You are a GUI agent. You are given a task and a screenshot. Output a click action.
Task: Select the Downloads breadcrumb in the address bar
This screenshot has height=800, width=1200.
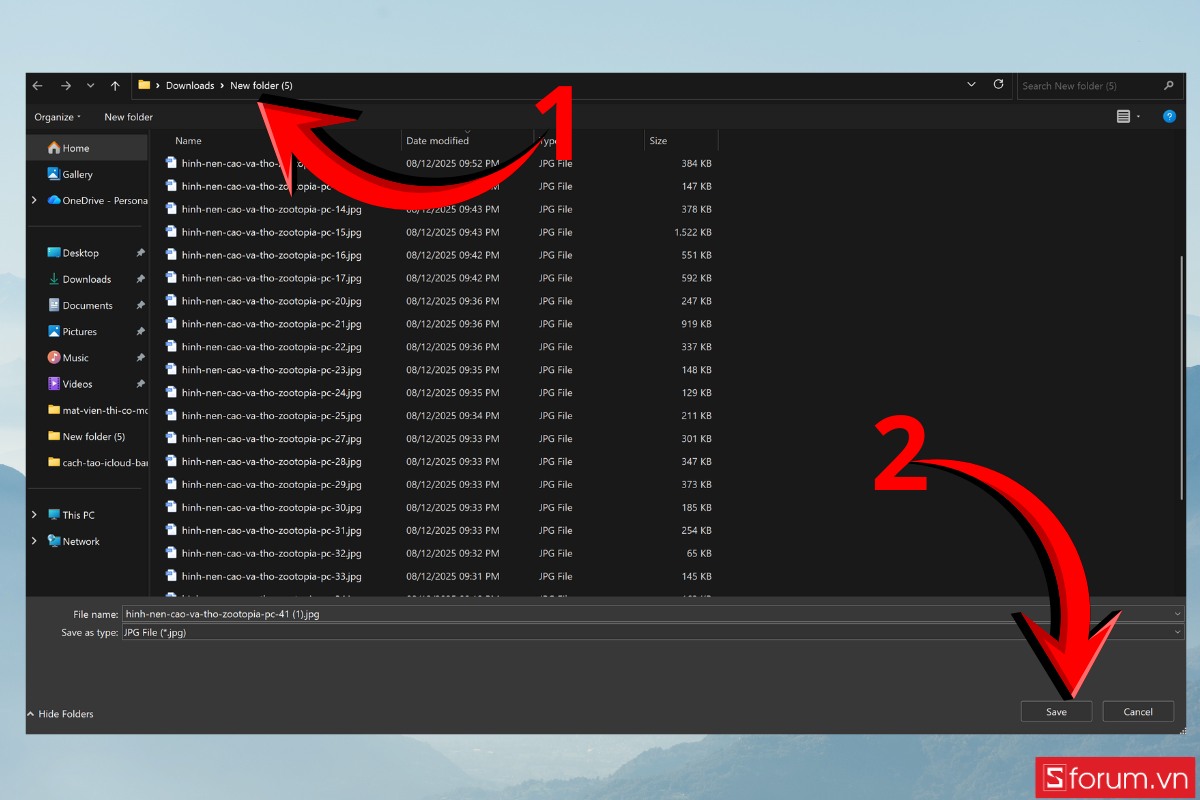[x=190, y=86]
